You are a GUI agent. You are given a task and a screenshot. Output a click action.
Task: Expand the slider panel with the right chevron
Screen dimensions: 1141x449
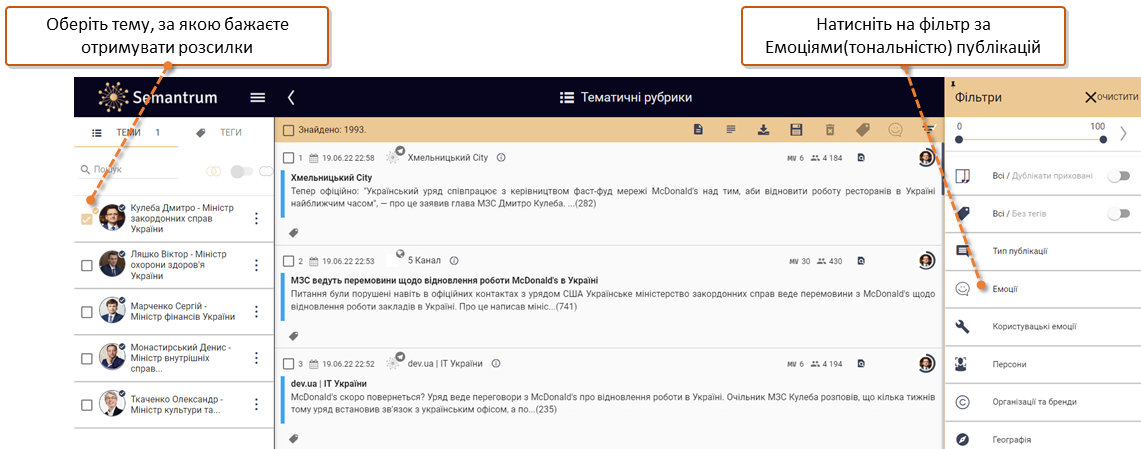click(1124, 133)
